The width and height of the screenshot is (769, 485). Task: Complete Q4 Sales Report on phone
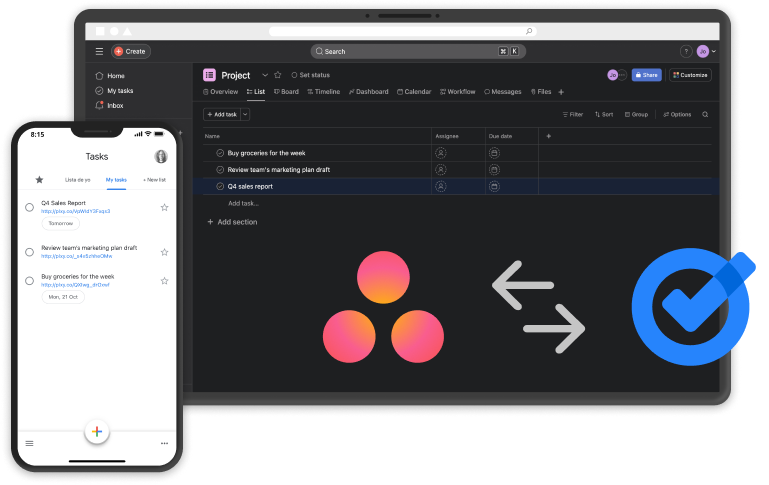tap(29, 207)
